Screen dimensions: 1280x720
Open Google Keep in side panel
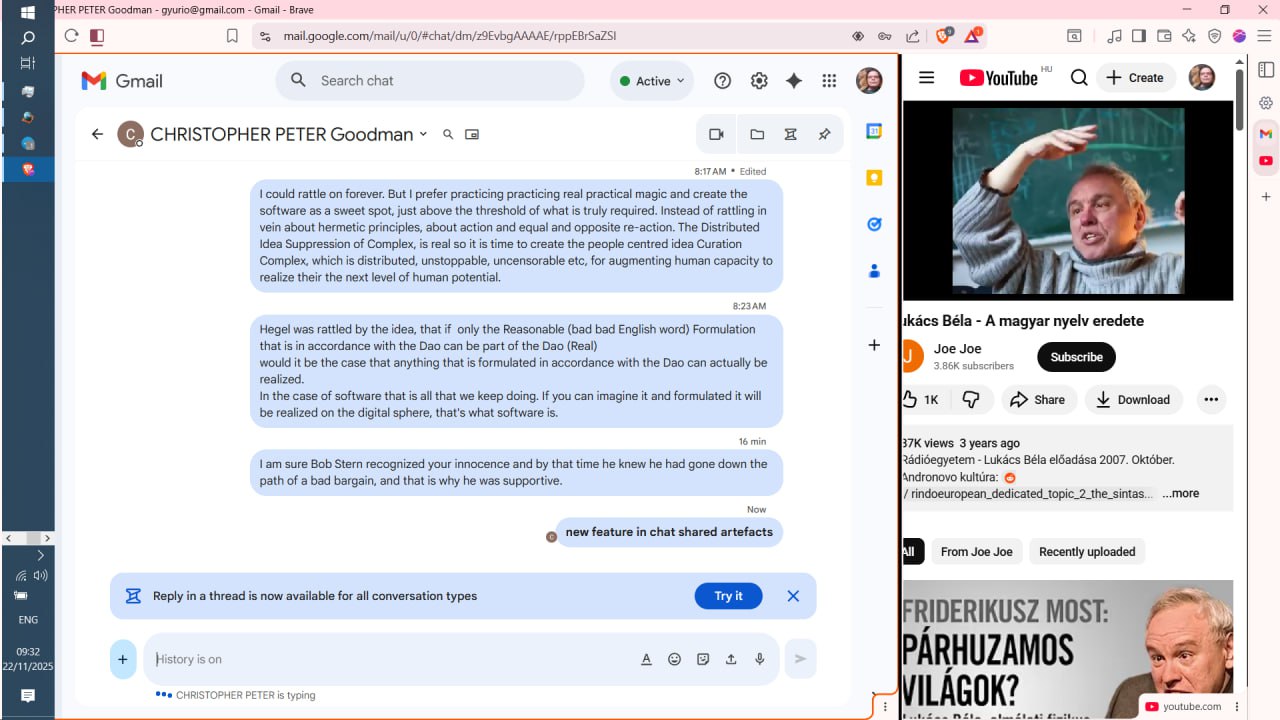click(x=874, y=178)
